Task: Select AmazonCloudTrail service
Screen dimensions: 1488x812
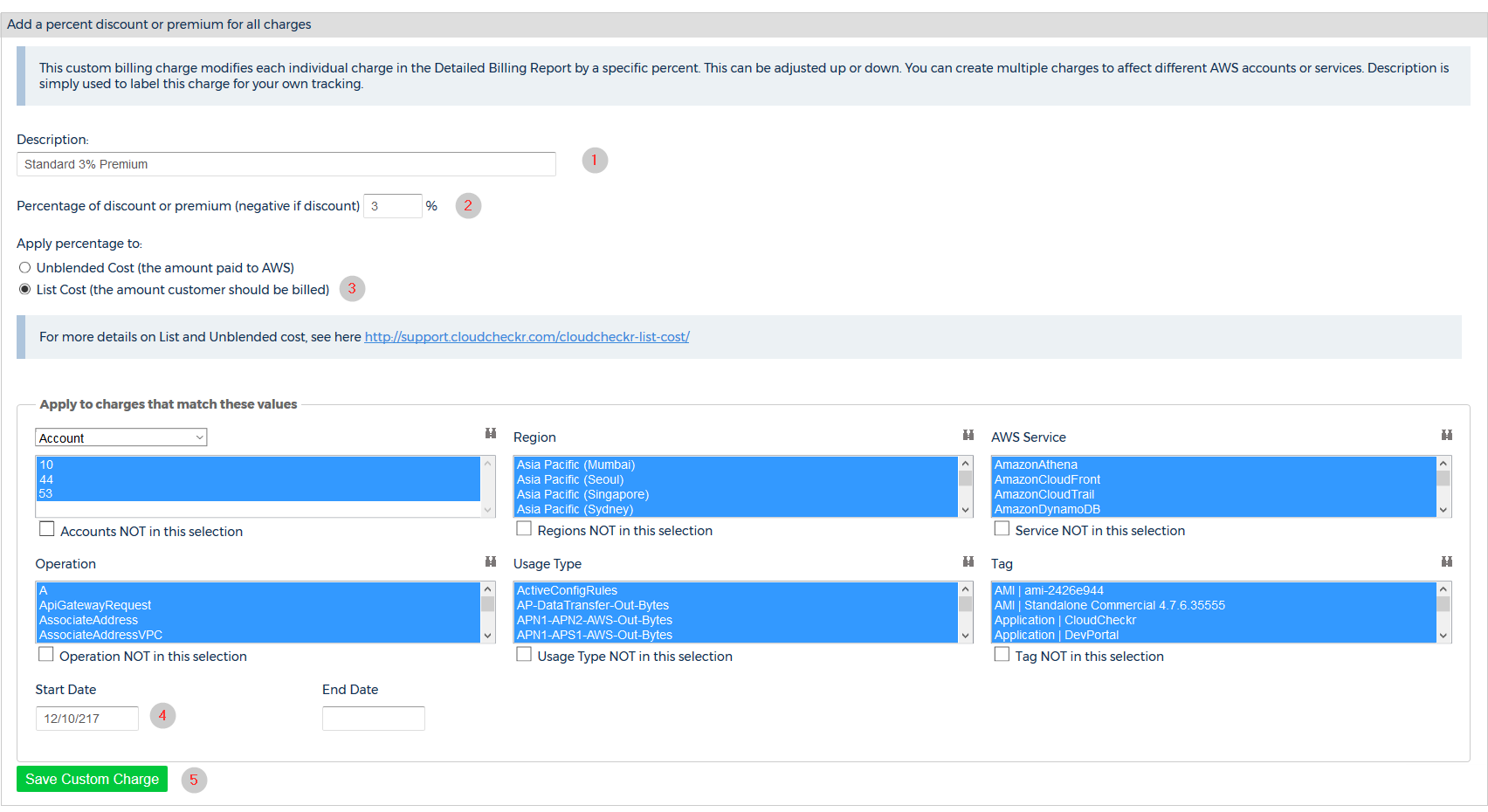Action: click(x=1214, y=494)
